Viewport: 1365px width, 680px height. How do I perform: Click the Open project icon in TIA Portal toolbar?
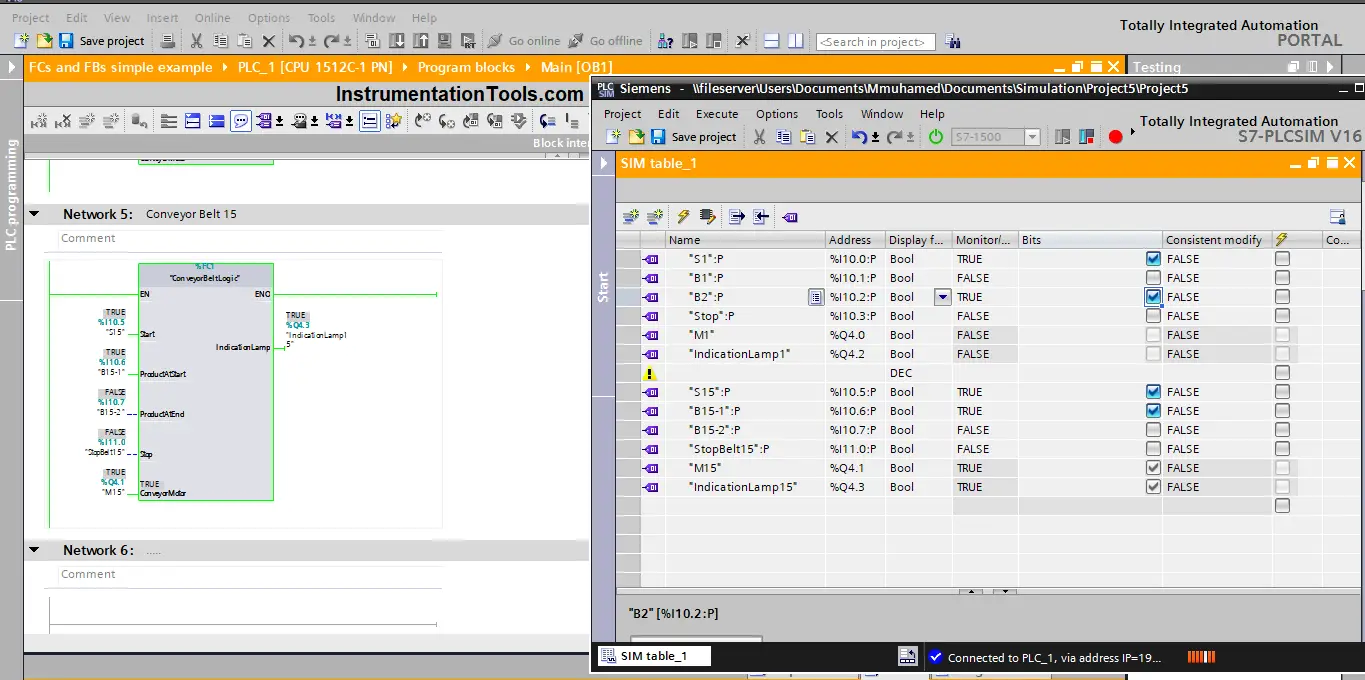(x=44, y=41)
